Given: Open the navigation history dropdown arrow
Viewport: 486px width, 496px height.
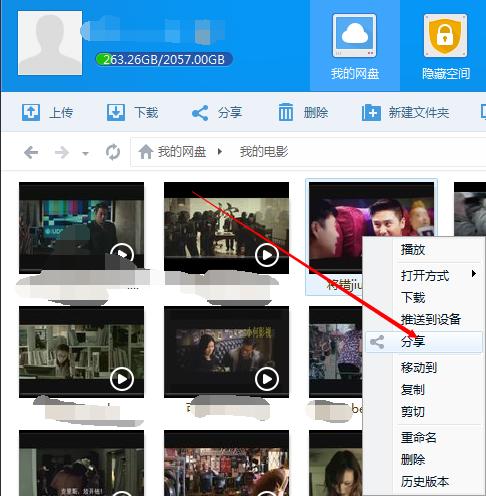Looking at the screenshot, I should click(x=85, y=153).
